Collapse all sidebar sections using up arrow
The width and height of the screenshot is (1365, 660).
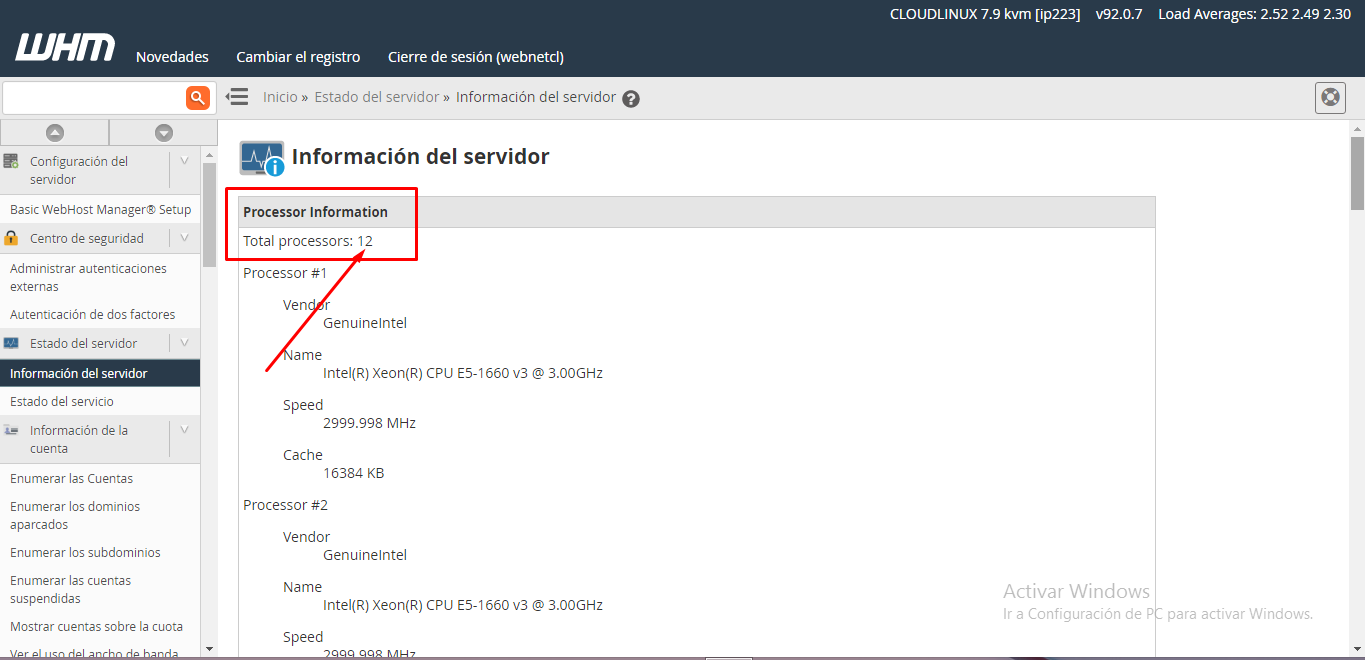coord(55,132)
